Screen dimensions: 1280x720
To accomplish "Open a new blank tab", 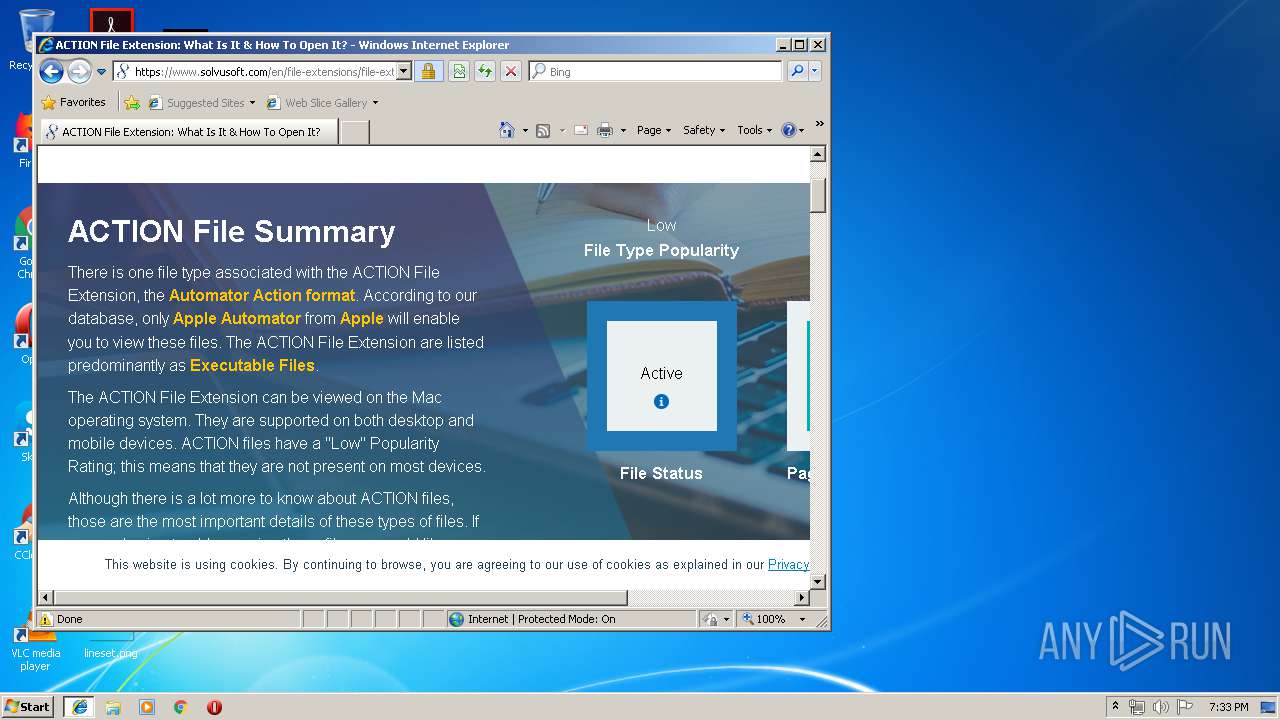I will click(x=354, y=132).
